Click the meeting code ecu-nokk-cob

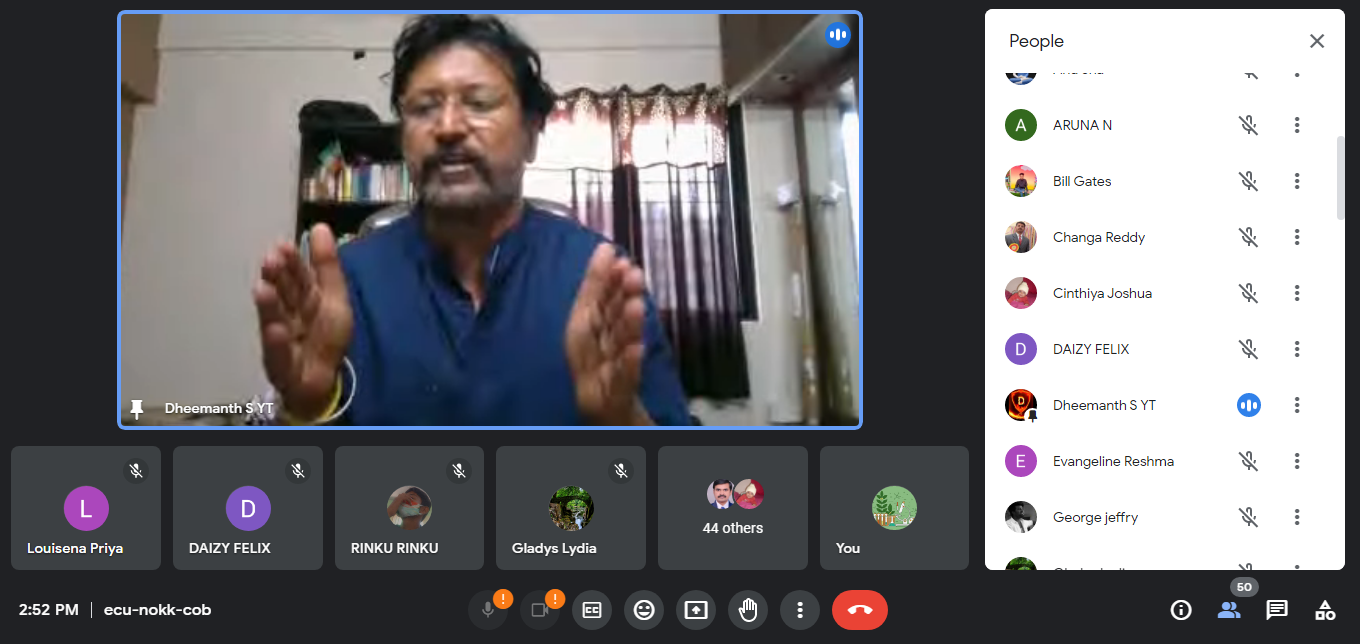pos(157,610)
